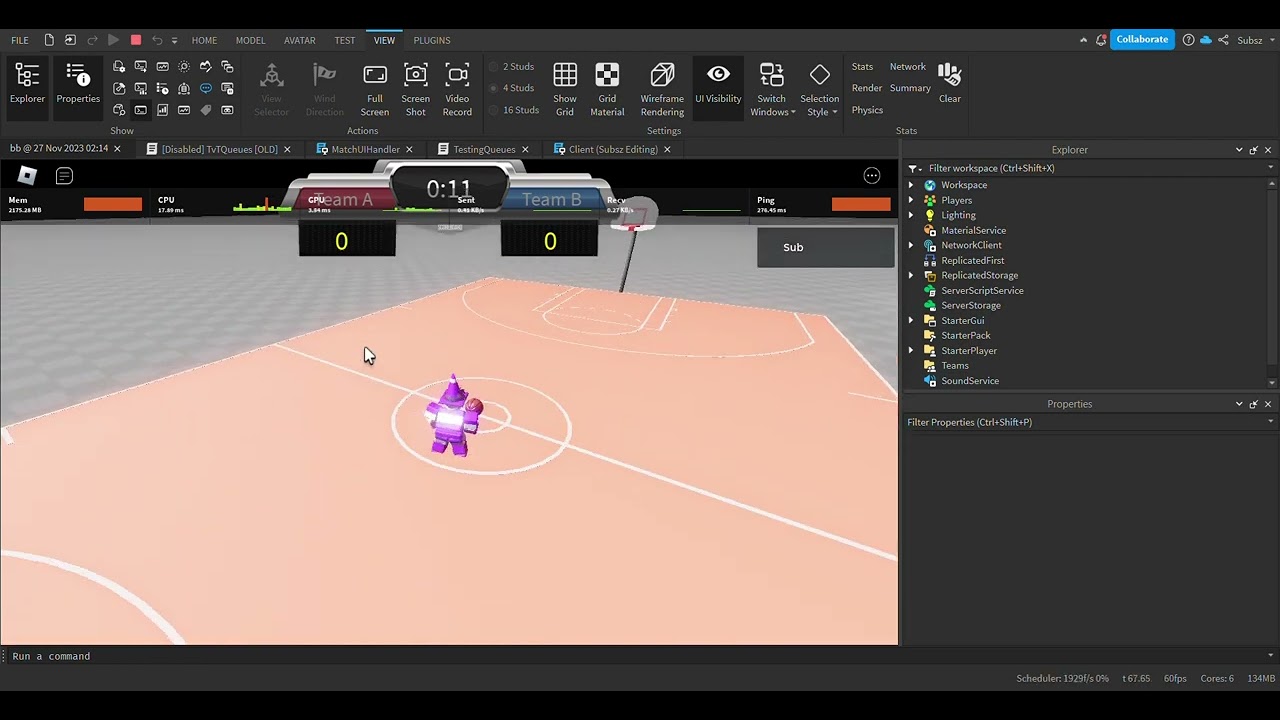Show the Stats overlay
This screenshot has height=720, width=1280.
tap(862, 66)
